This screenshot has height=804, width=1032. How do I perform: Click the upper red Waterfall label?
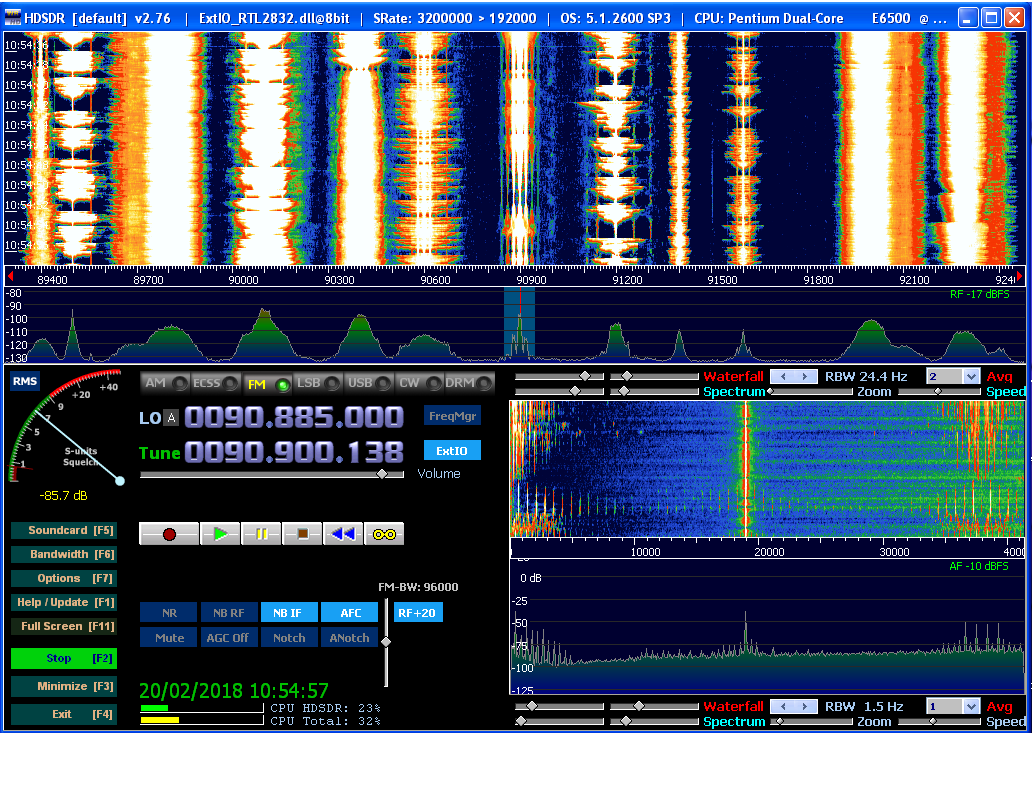pos(733,376)
